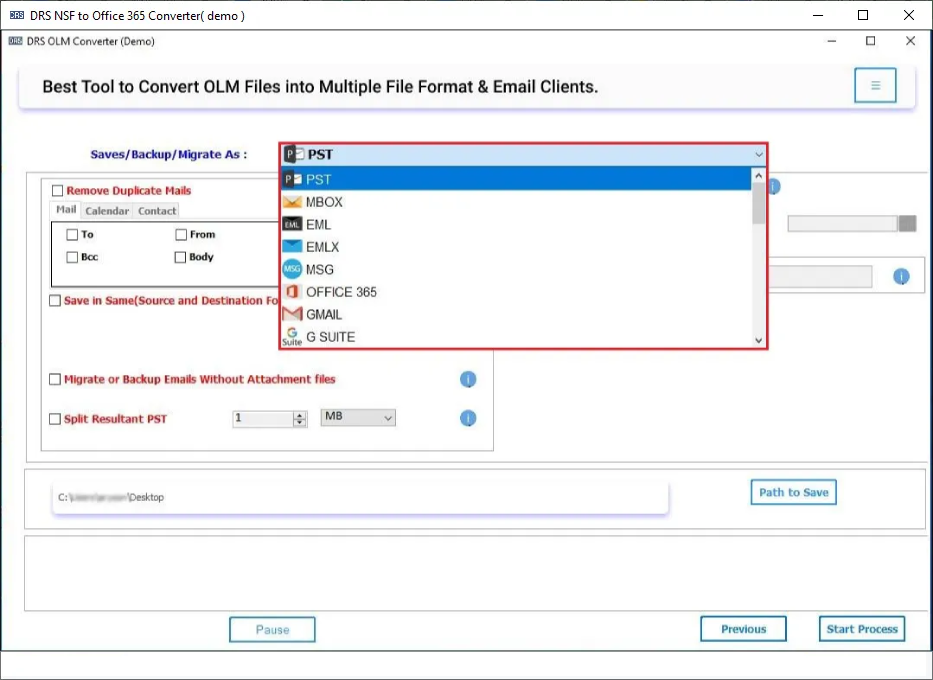Click the Previous button
This screenshot has height=680, width=933.
(743, 629)
